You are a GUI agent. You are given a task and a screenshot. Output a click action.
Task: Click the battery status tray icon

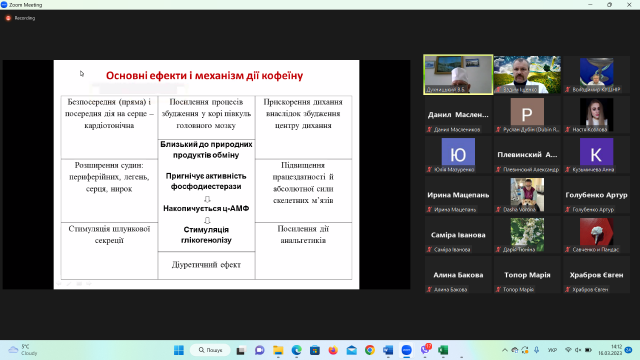[x=589, y=350]
